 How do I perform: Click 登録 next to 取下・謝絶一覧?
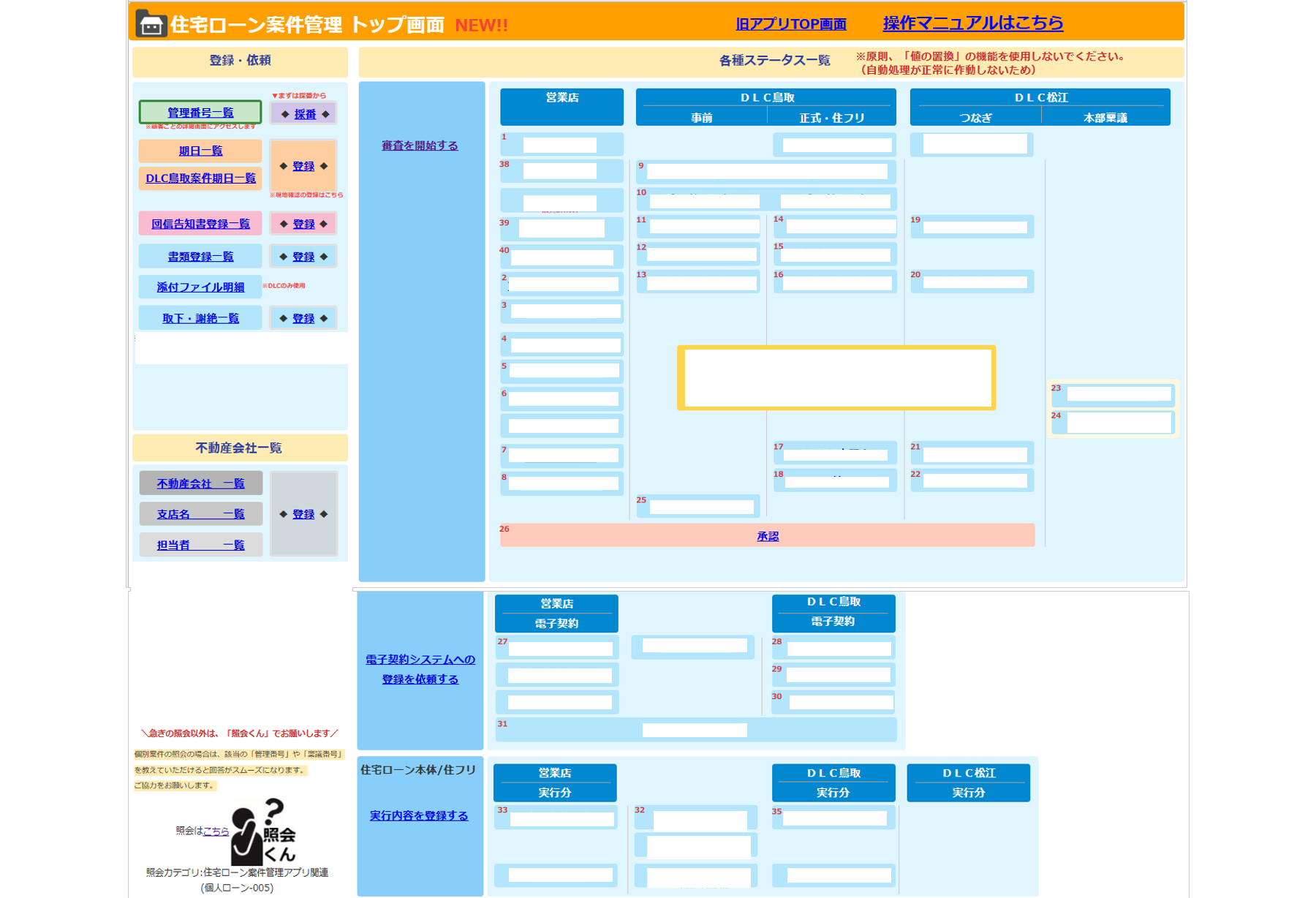(303, 319)
